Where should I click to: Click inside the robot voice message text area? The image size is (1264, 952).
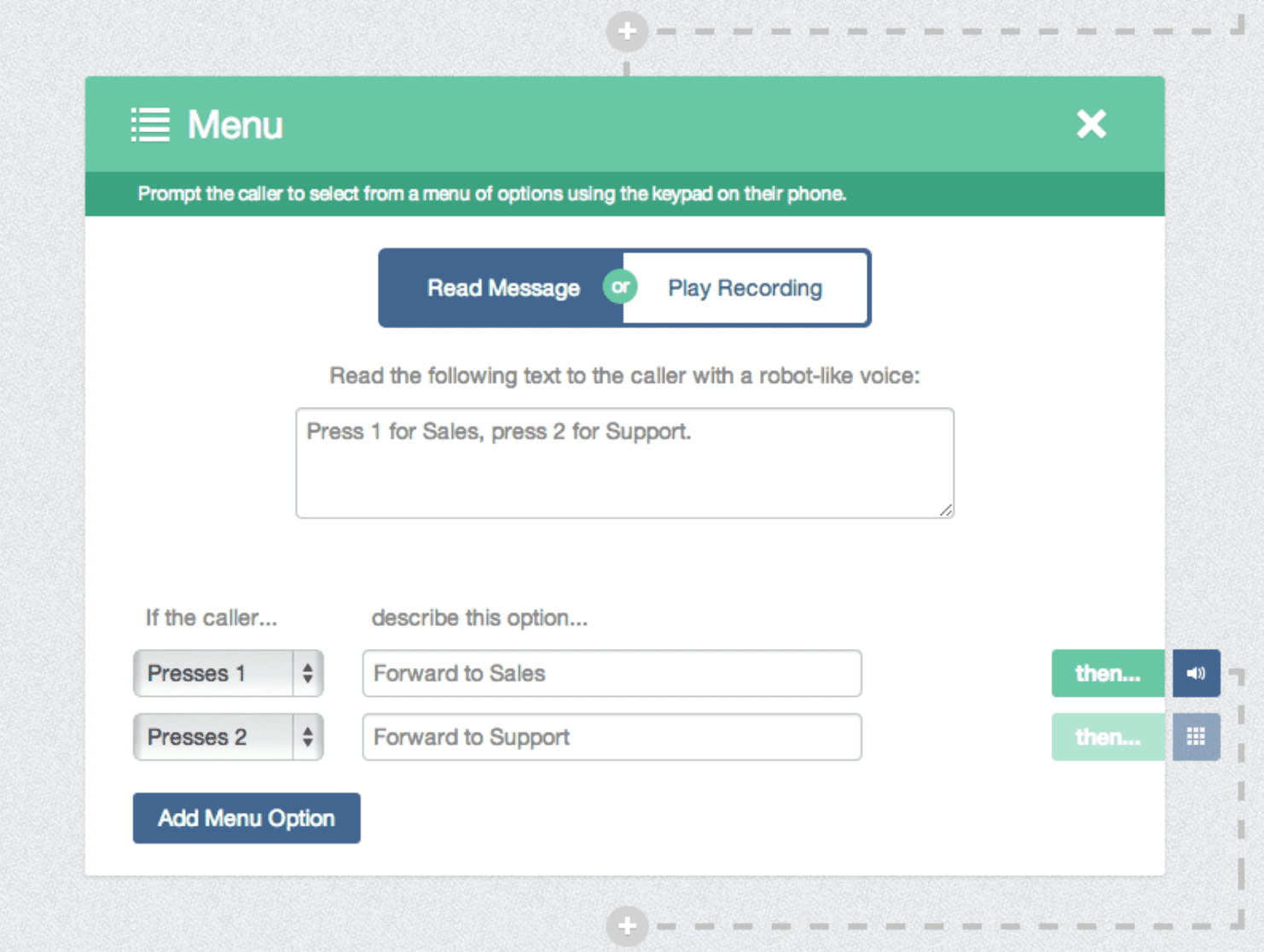pos(624,461)
